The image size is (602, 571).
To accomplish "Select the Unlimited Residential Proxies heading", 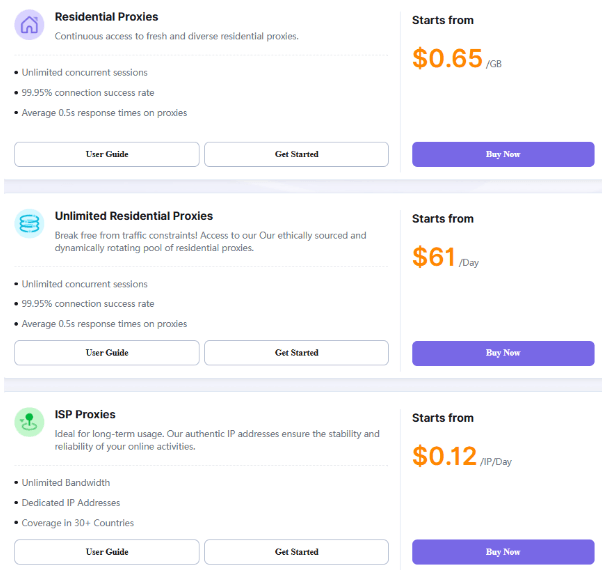I will pos(134,216).
